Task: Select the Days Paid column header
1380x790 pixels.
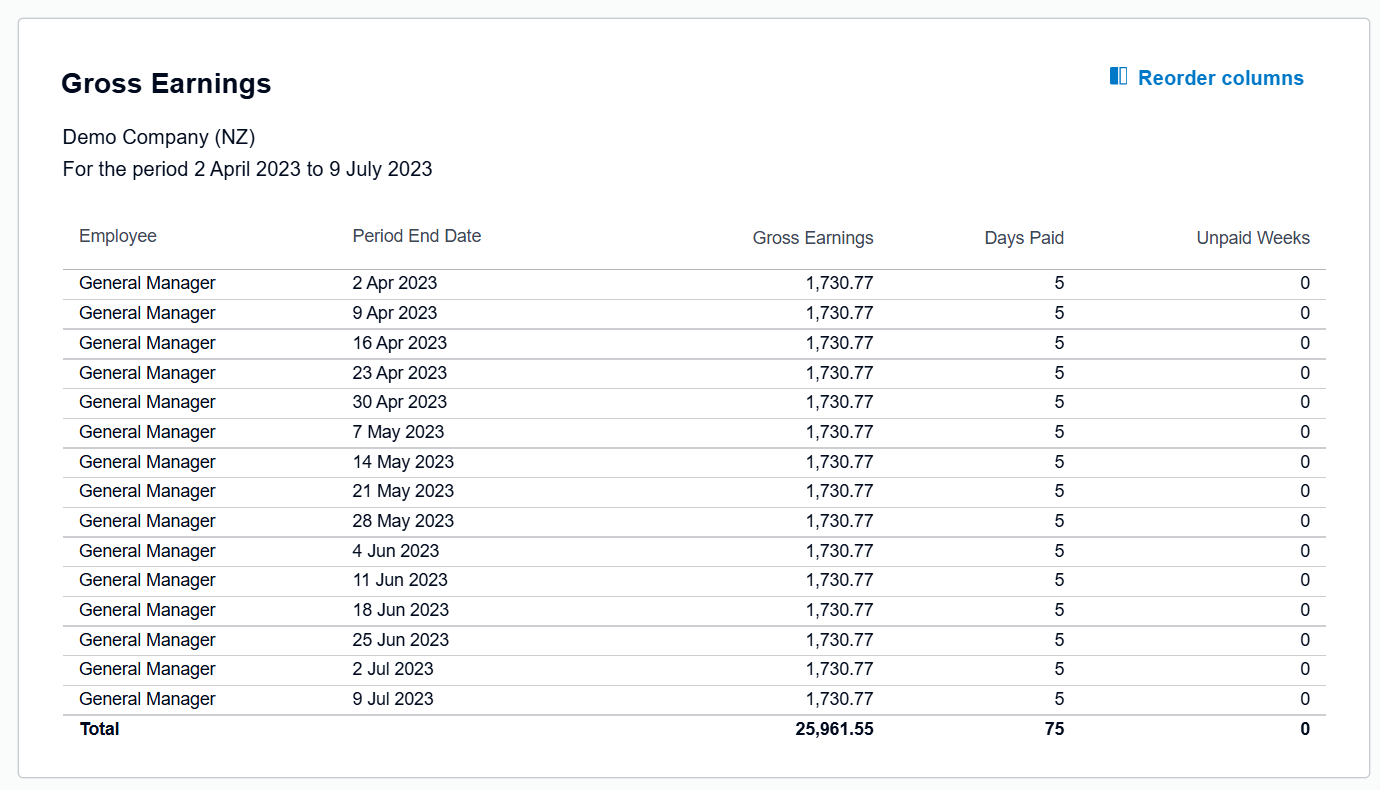Action: pyautogui.click(x=1024, y=238)
